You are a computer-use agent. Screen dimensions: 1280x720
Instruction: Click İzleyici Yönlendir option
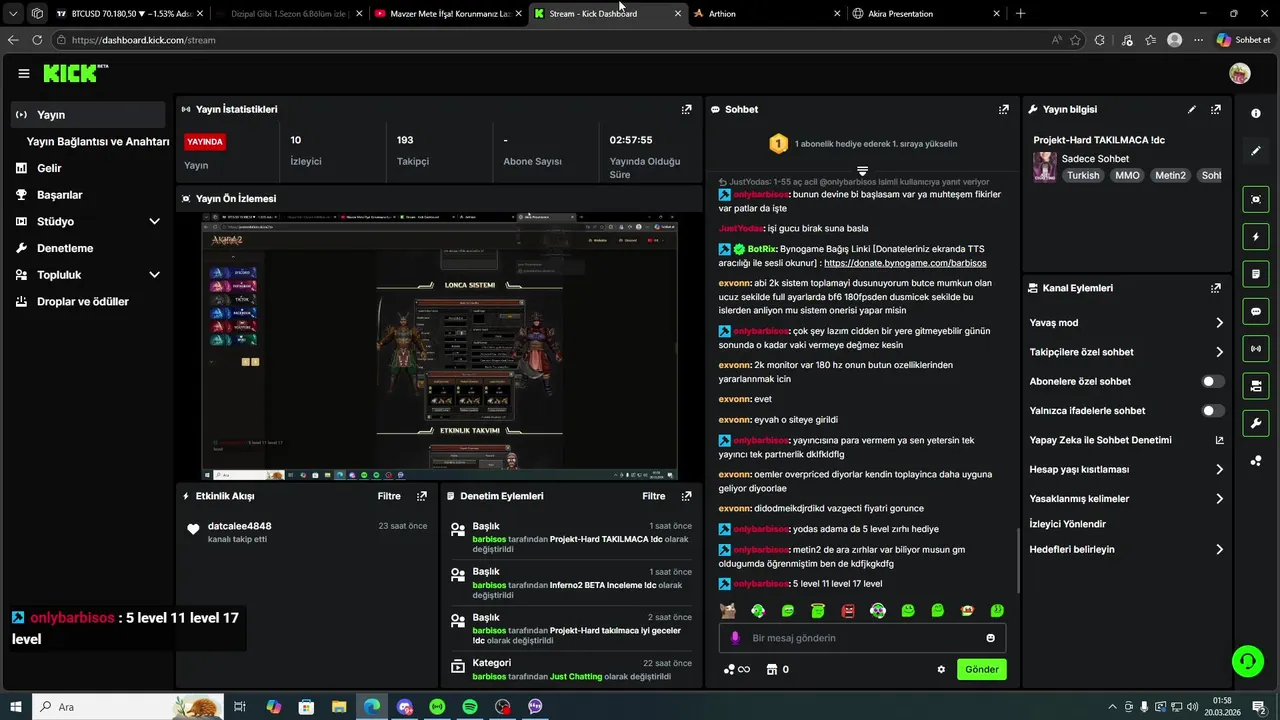[1067, 524]
